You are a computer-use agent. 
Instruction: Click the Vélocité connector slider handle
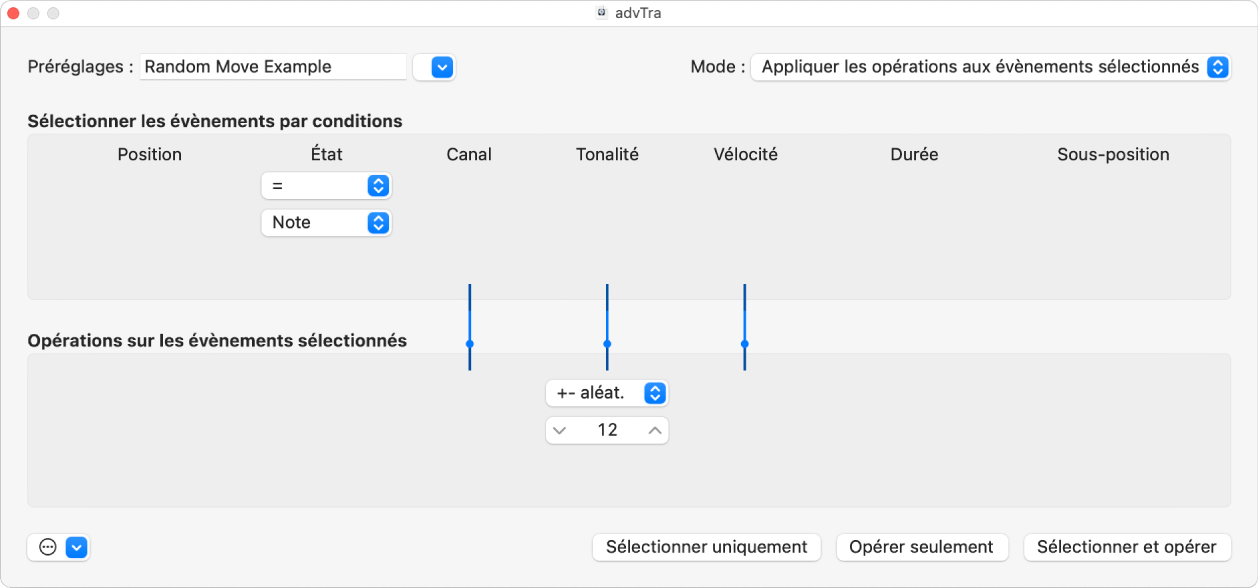click(x=744, y=345)
